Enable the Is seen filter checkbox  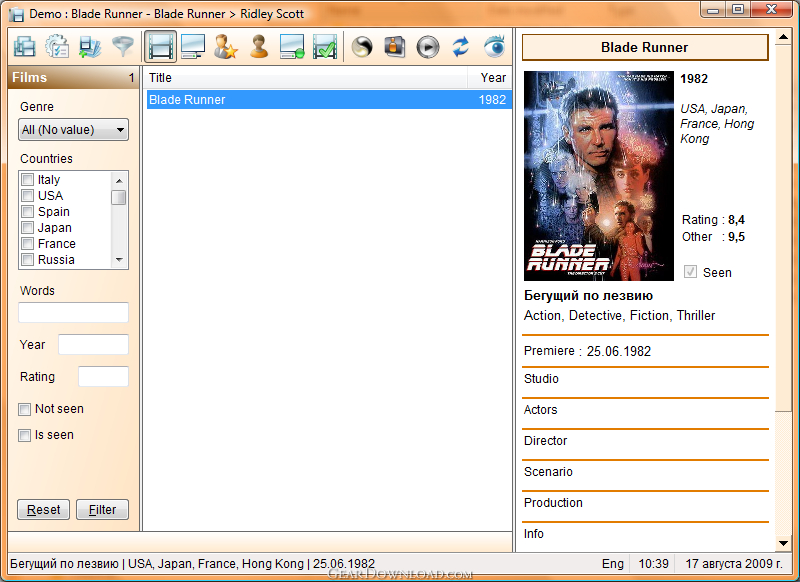click(x=24, y=435)
